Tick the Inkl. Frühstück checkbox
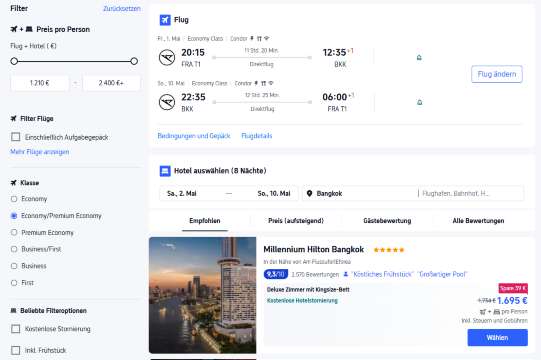The height and width of the screenshot is (360, 541). (16, 350)
